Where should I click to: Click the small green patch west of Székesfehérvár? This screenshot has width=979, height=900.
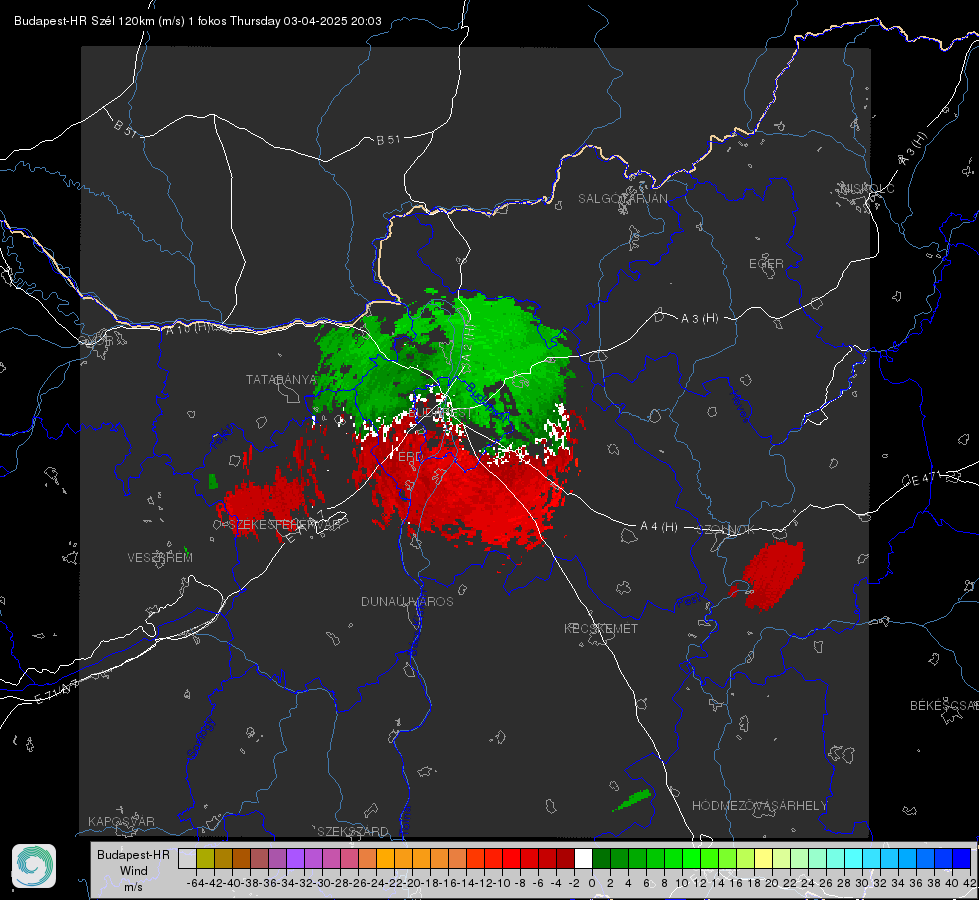pos(213,482)
